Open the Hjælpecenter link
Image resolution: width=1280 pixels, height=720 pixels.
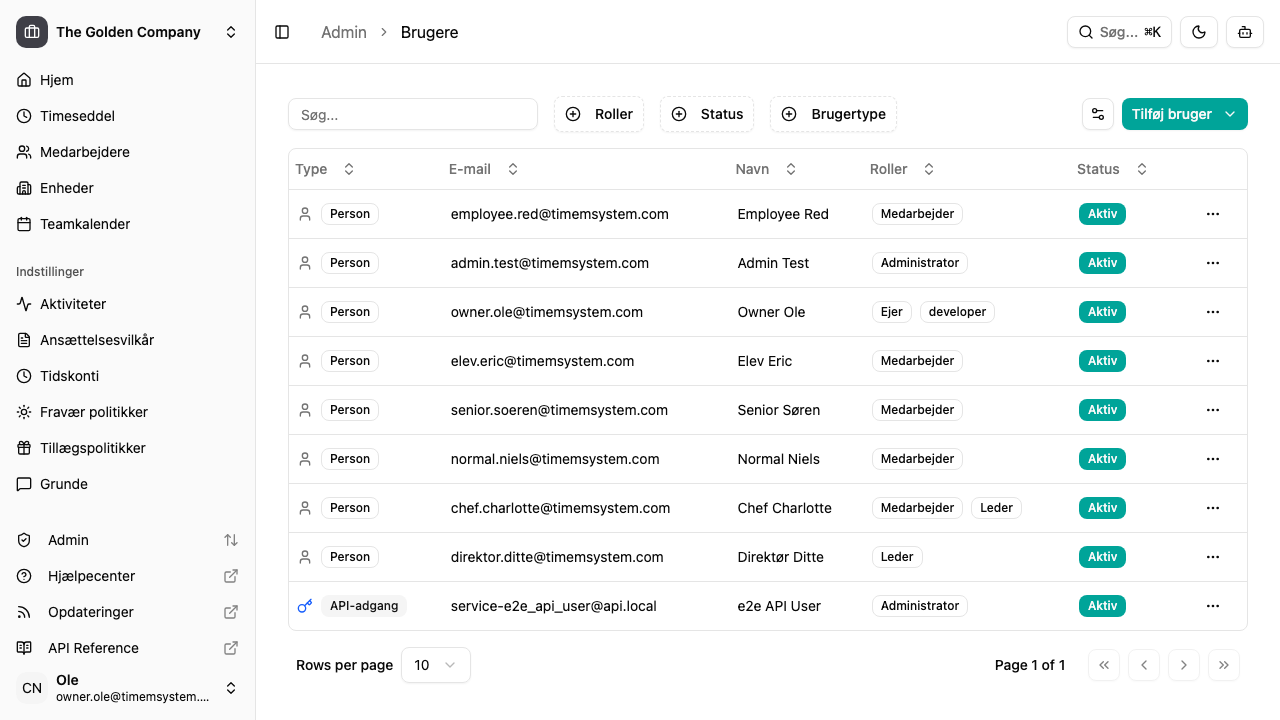point(91,576)
